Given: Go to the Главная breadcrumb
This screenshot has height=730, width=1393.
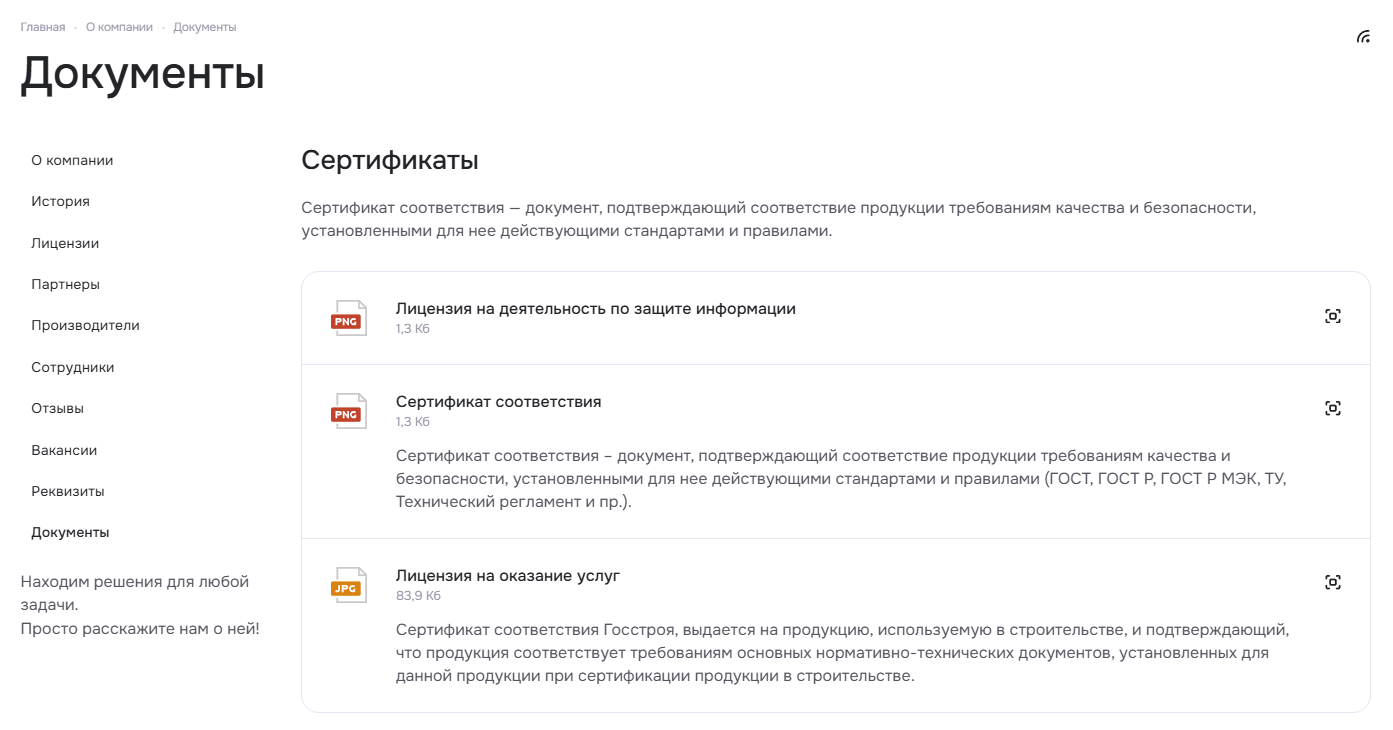Looking at the screenshot, I should click(x=43, y=27).
